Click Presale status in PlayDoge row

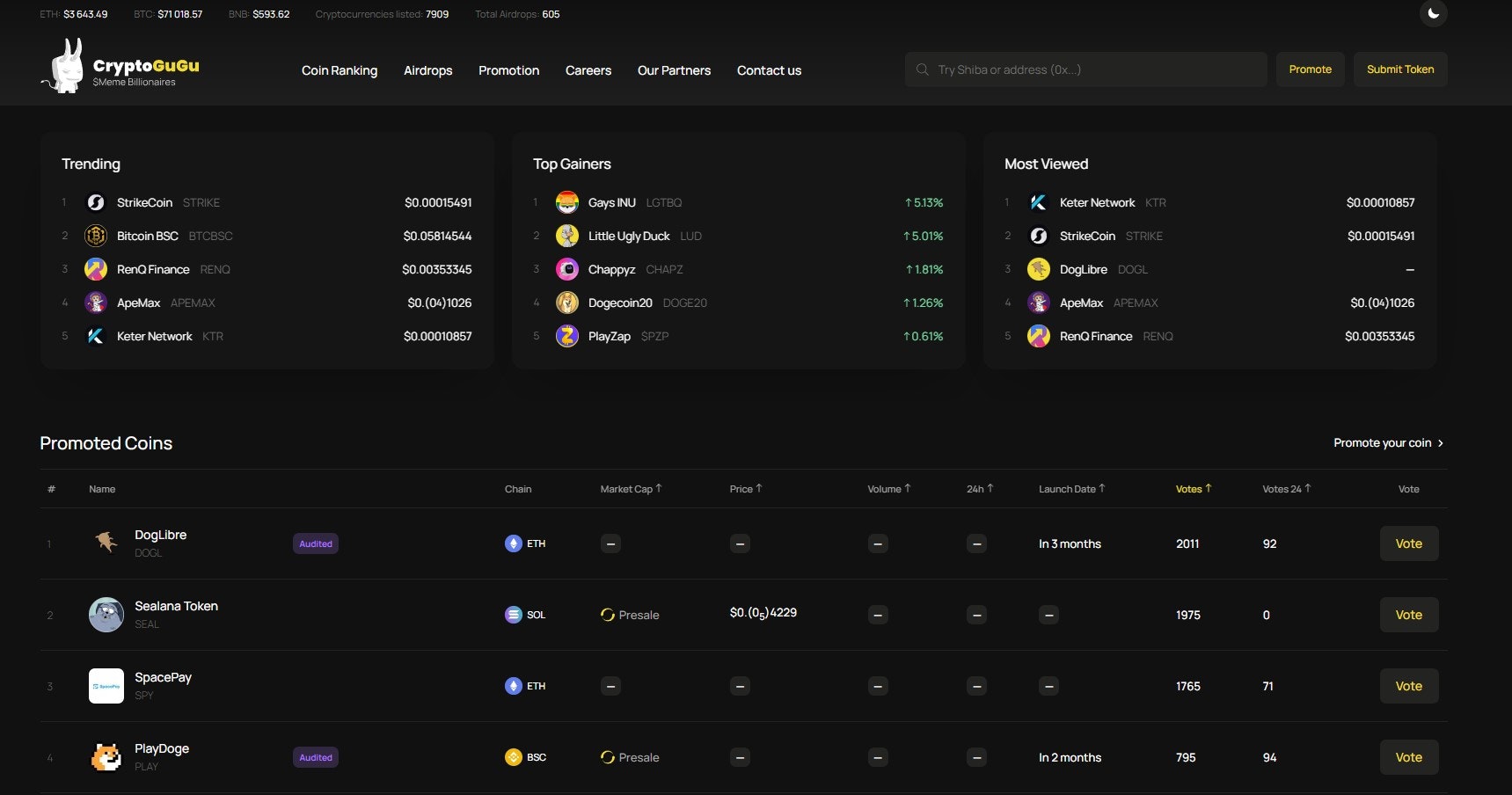(630, 757)
